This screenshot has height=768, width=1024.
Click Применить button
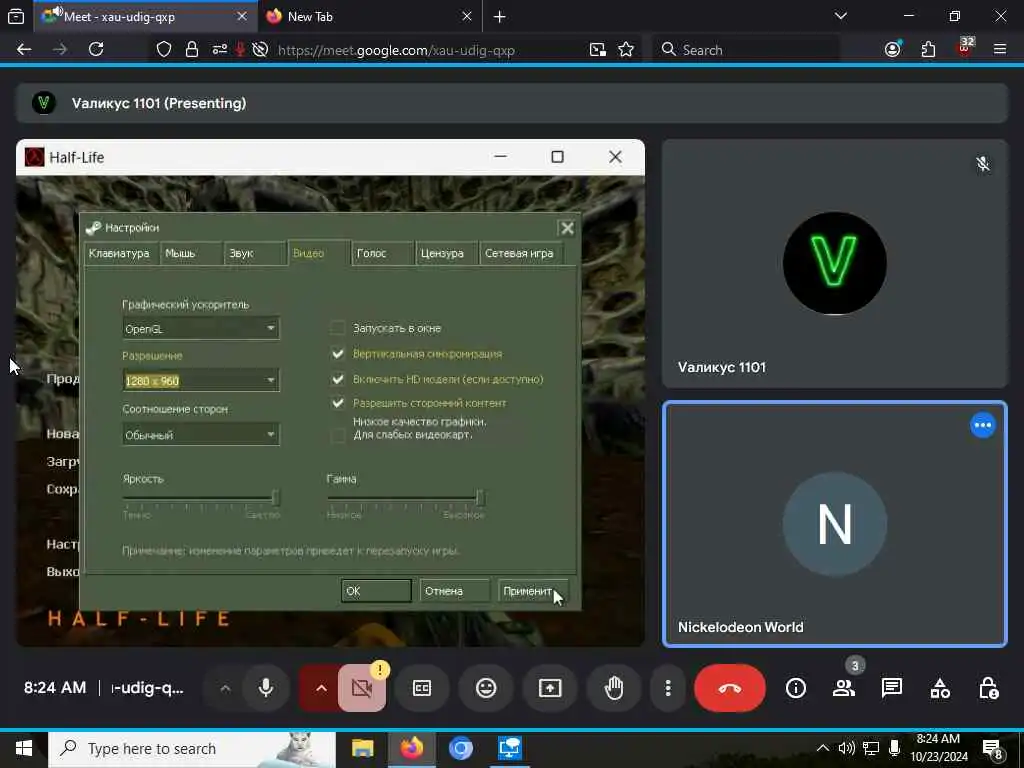pos(533,590)
